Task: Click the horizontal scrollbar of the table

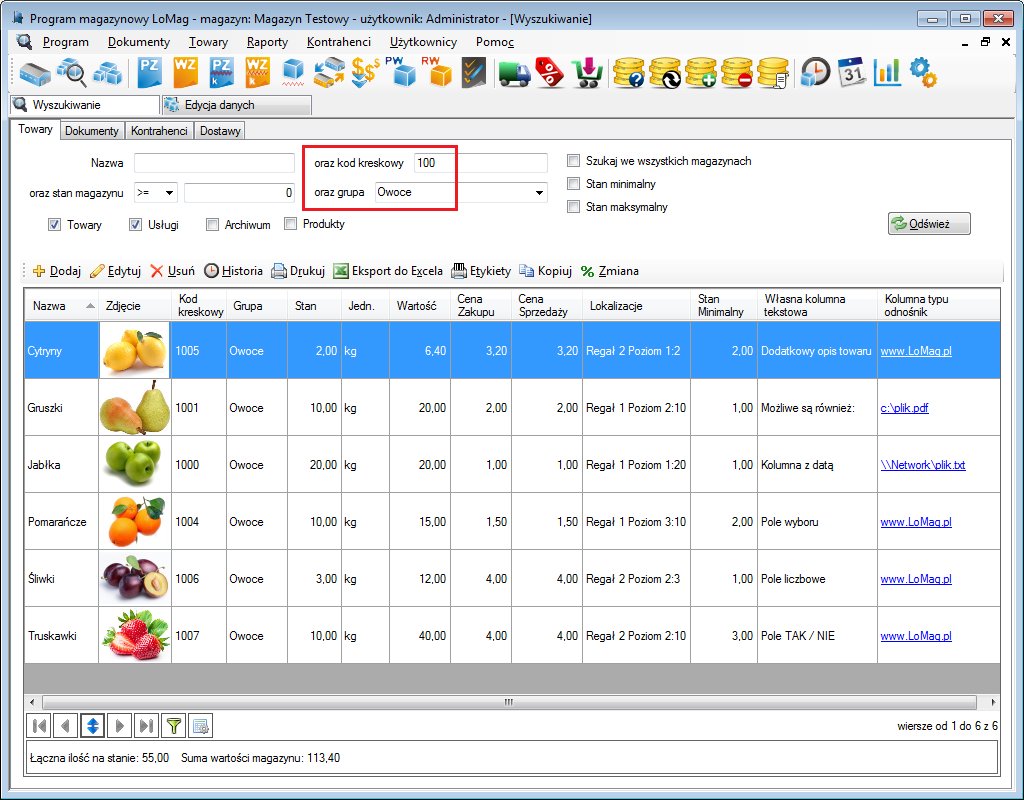Action: 508,702
